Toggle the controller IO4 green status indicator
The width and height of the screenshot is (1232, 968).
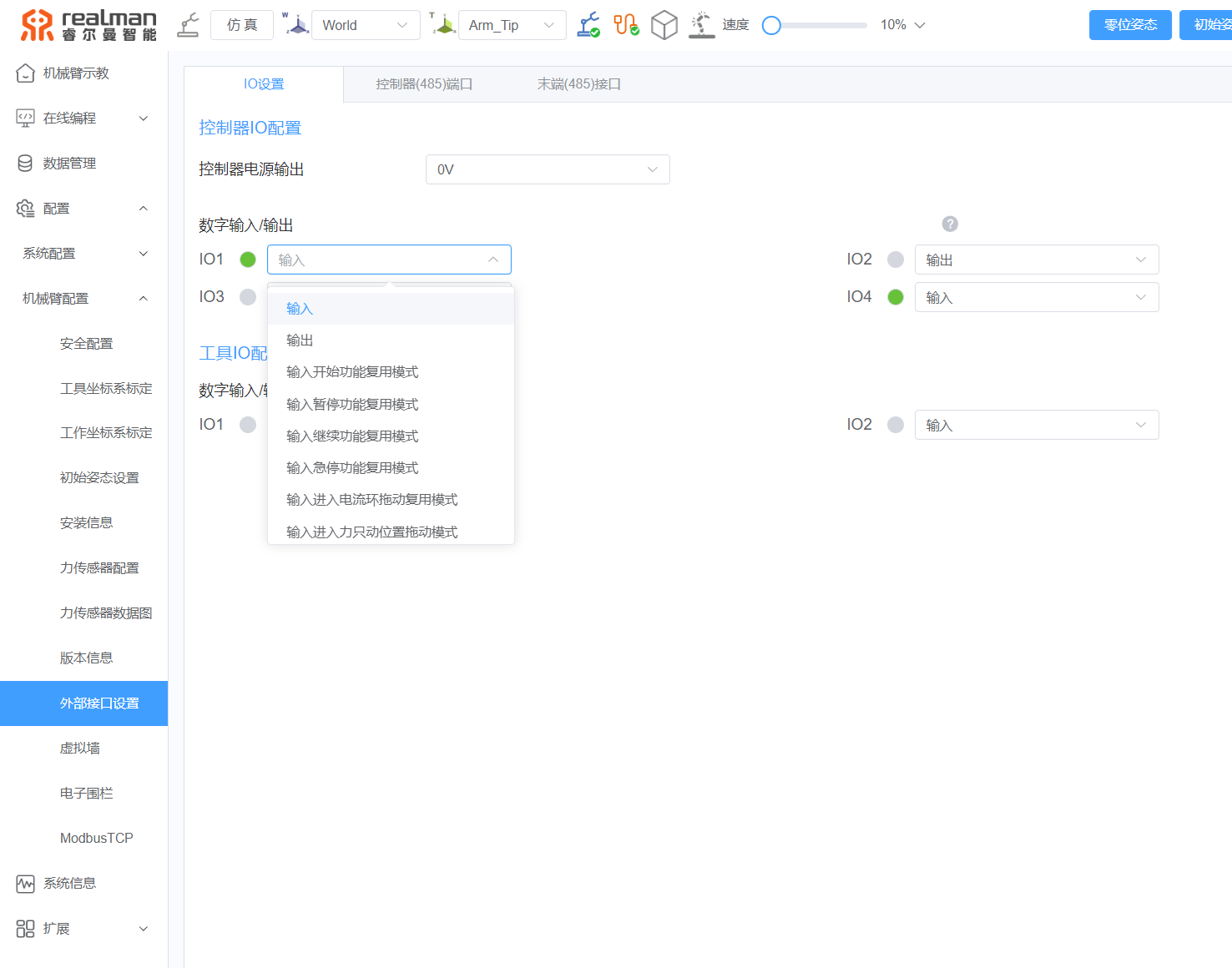tap(896, 297)
